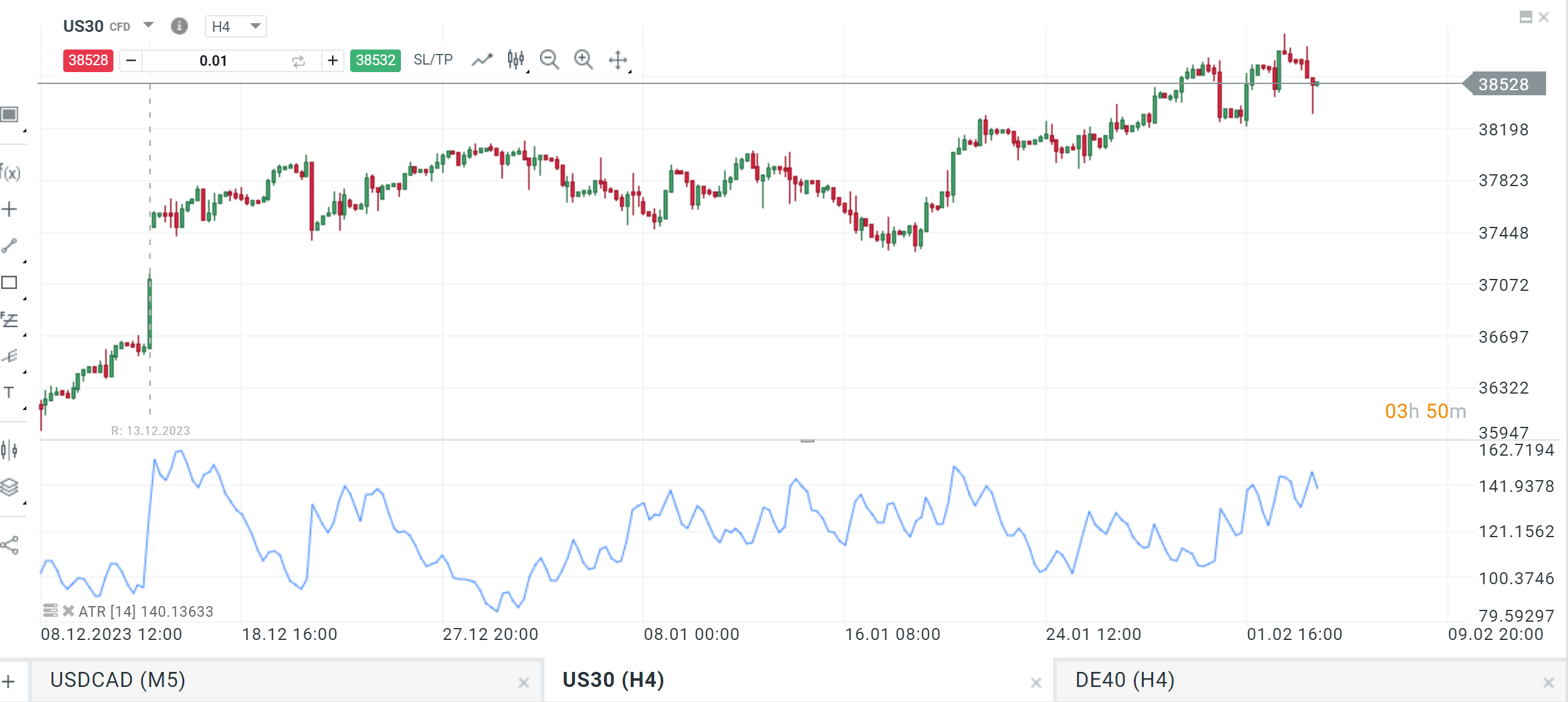This screenshot has width=1568, height=702.
Task: Select the rectangle shape tool
Action: click(9, 283)
